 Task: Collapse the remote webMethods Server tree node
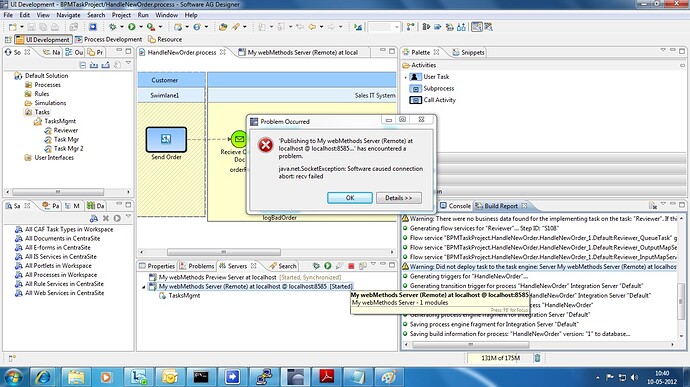[x=144, y=287]
